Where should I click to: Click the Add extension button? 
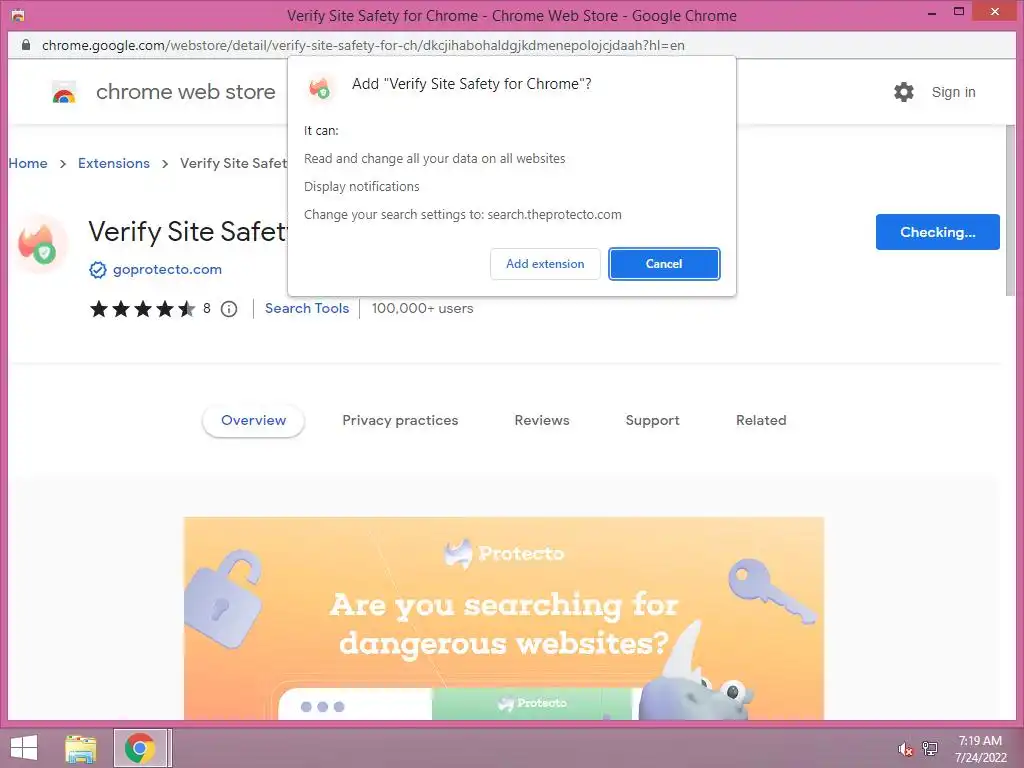click(545, 264)
